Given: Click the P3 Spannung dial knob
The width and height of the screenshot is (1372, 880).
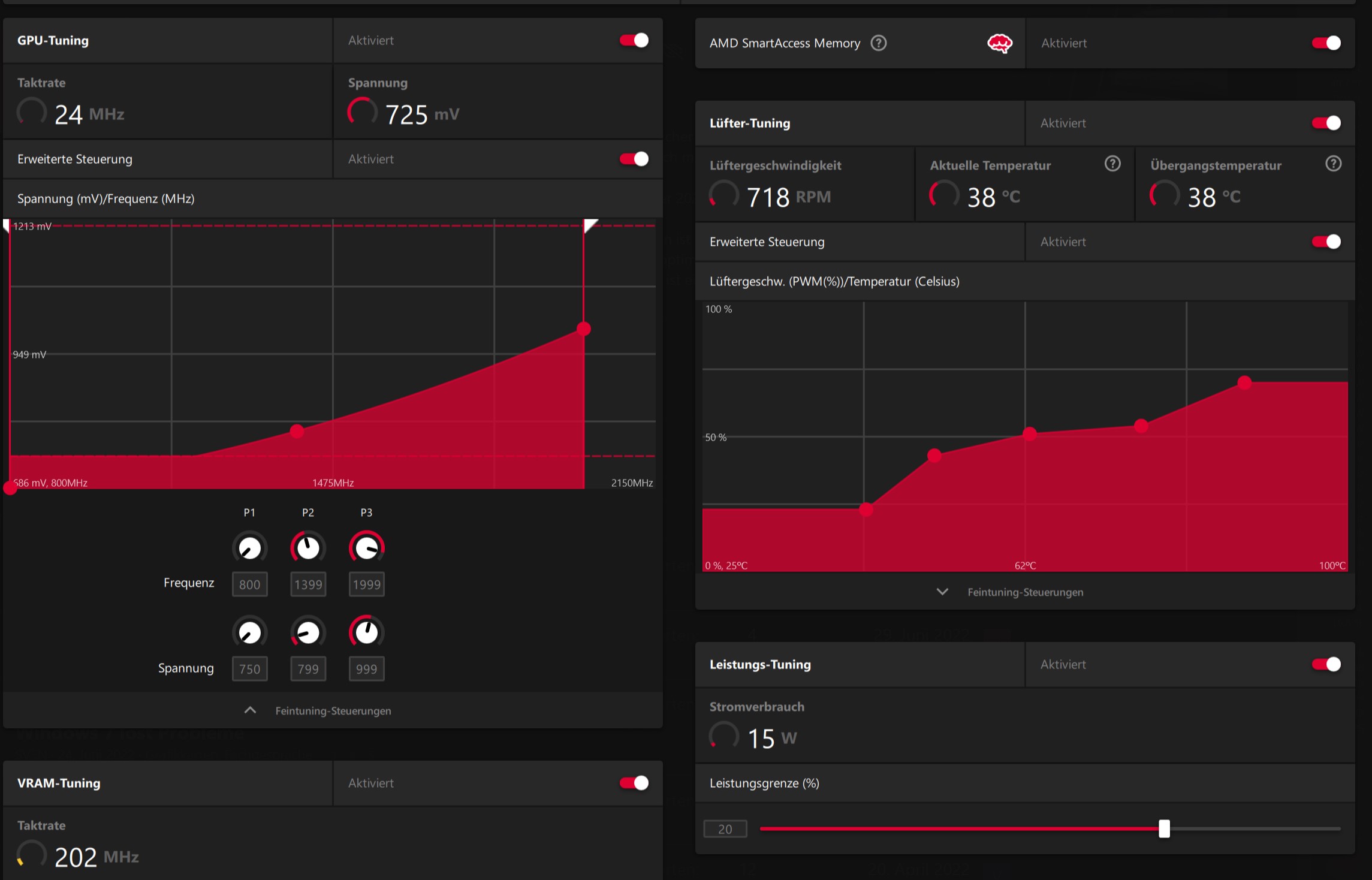Looking at the screenshot, I should tap(366, 632).
